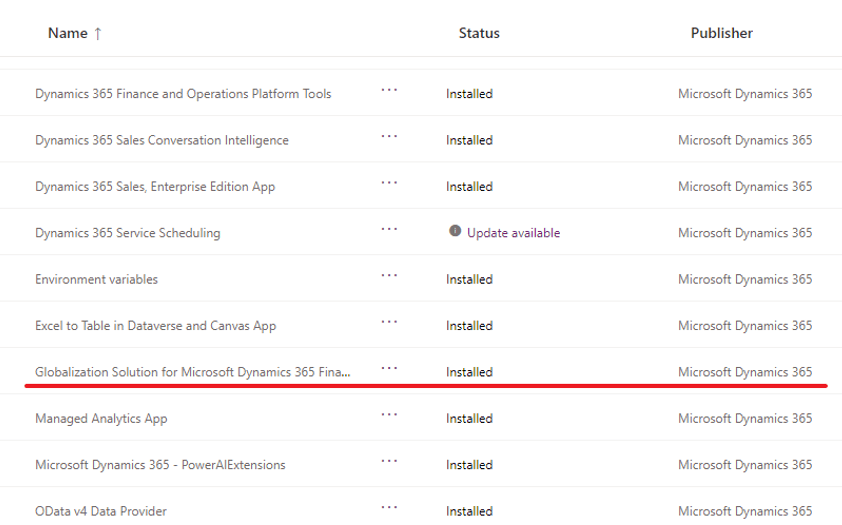The image size is (842, 525).
Task: Select Dynamics 365 Service Scheduling app name
Action: [x=128, y=233]
